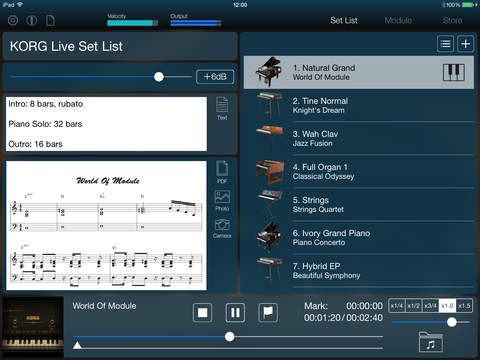The height and width of the screenshot is (360, 480).
Task: Select x1/2 playback speed
Action: click(414, 306)
